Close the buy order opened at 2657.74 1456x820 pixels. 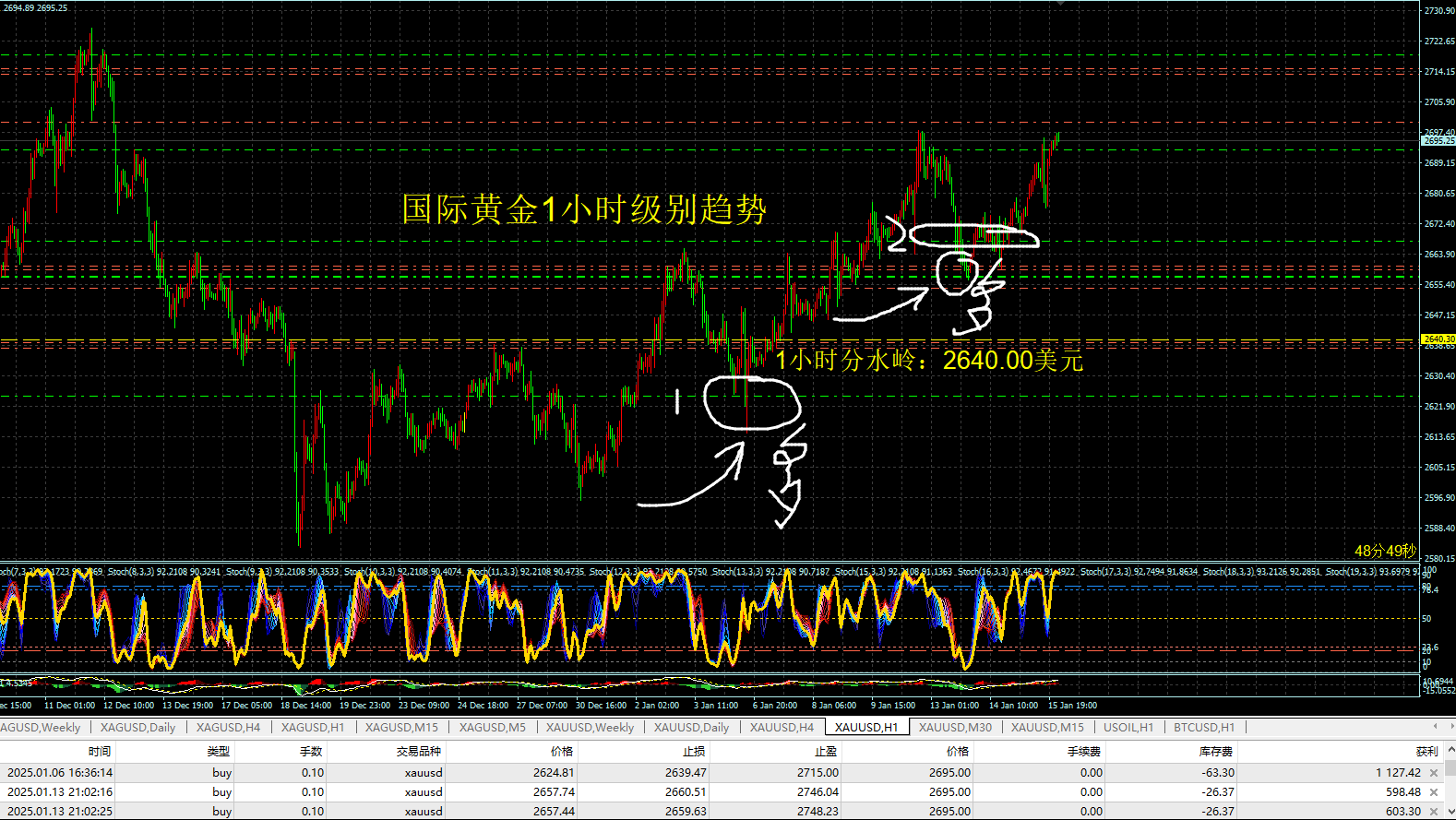(1433, 792)
